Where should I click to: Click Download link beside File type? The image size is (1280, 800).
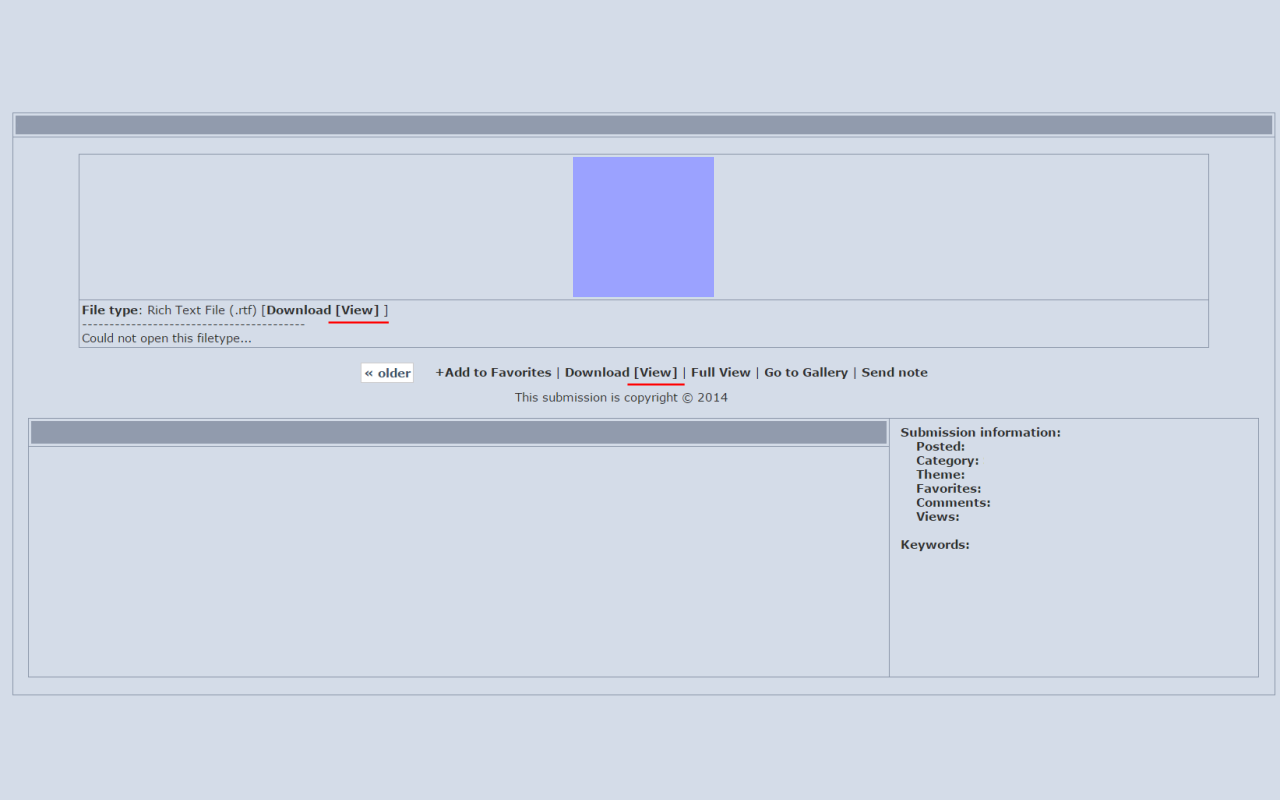pos(299,310)
